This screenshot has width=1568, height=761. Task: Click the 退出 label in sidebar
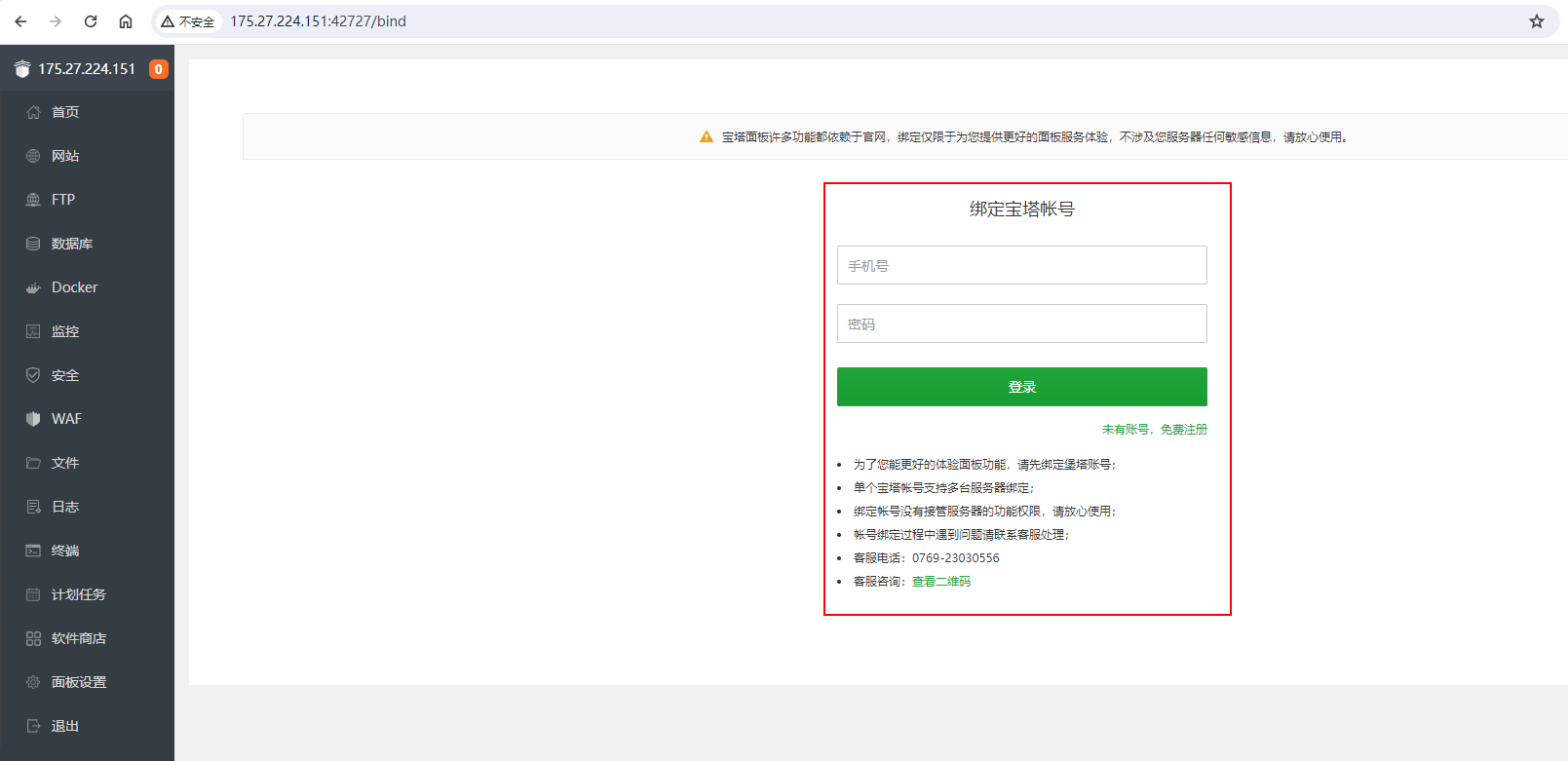coord(65,726)
